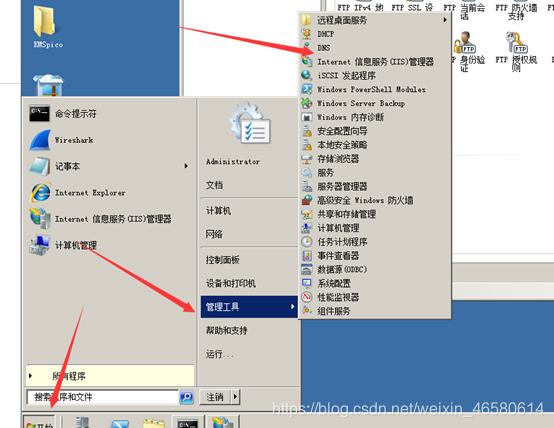
Task: Click the Server Manager taskbar icon
Action: [x=82, y=423]
